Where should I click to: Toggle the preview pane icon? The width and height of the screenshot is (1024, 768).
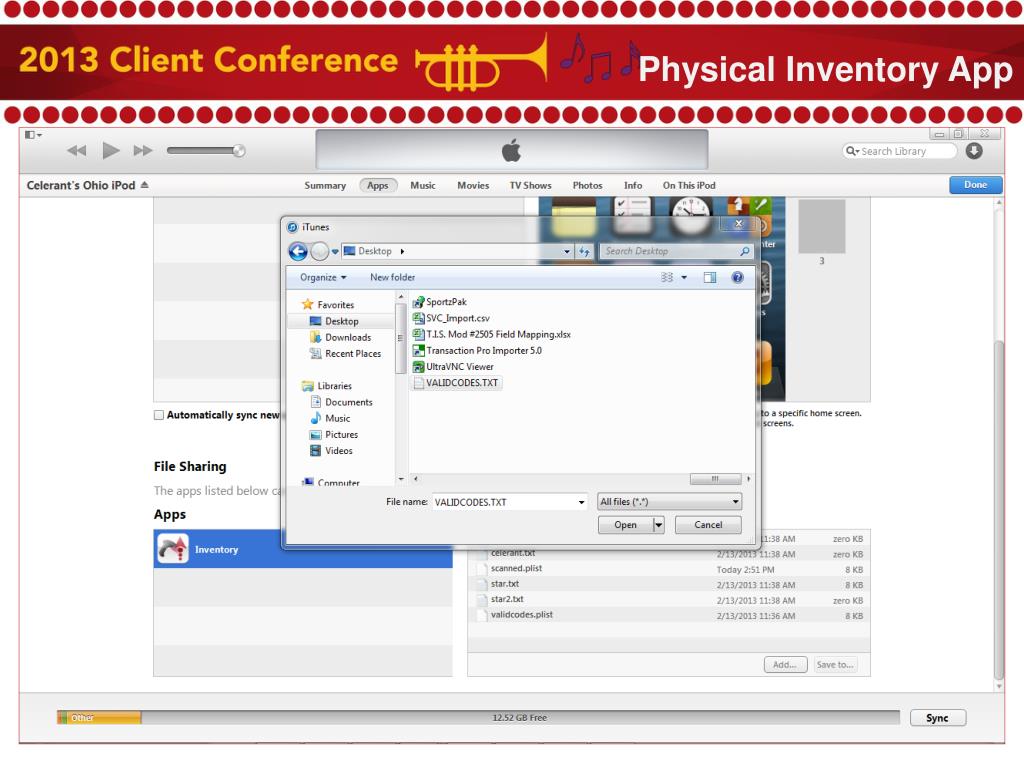[710, 278]
